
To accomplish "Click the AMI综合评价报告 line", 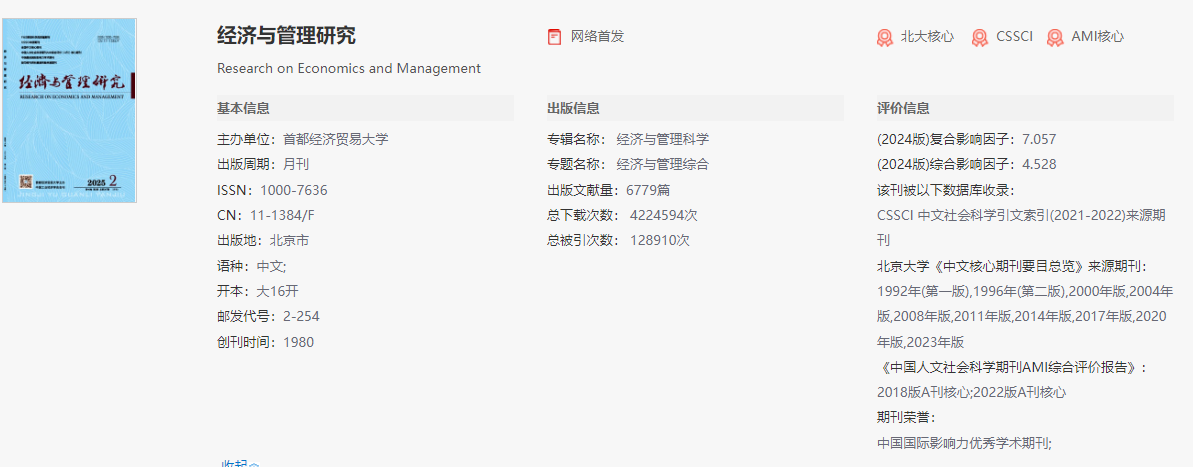I will [1012, 367].
